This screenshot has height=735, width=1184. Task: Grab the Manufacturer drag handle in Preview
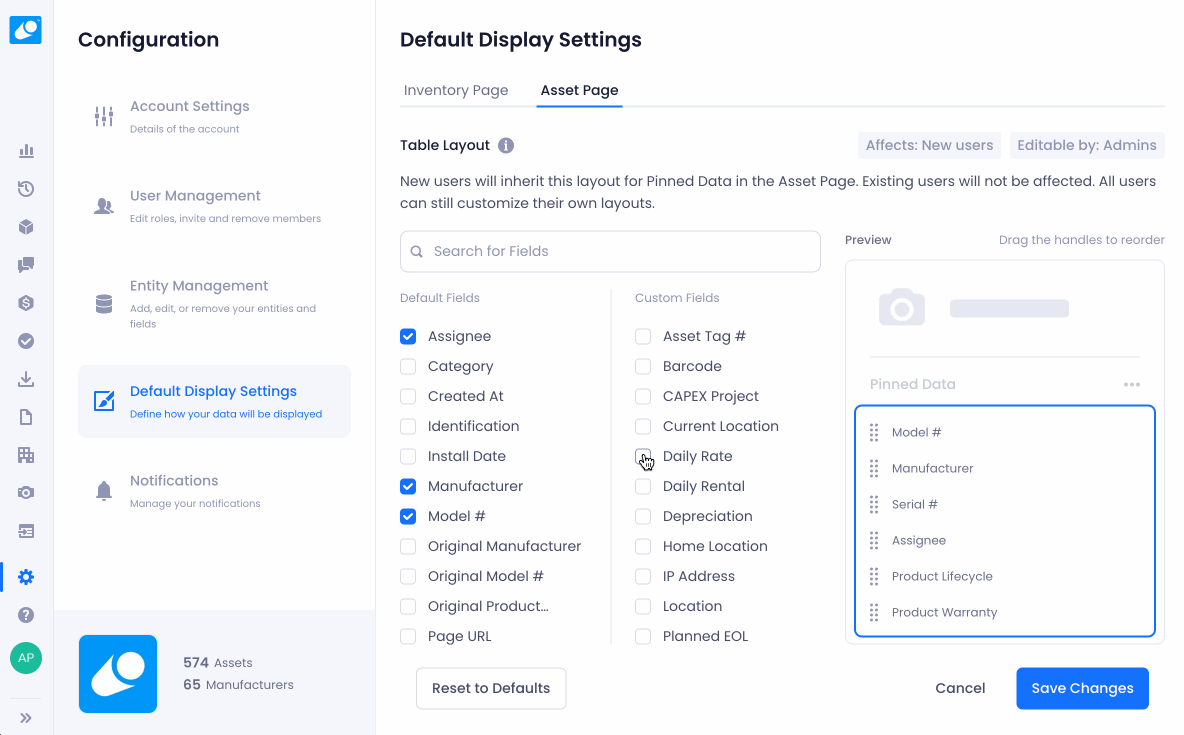click(874, 468)
